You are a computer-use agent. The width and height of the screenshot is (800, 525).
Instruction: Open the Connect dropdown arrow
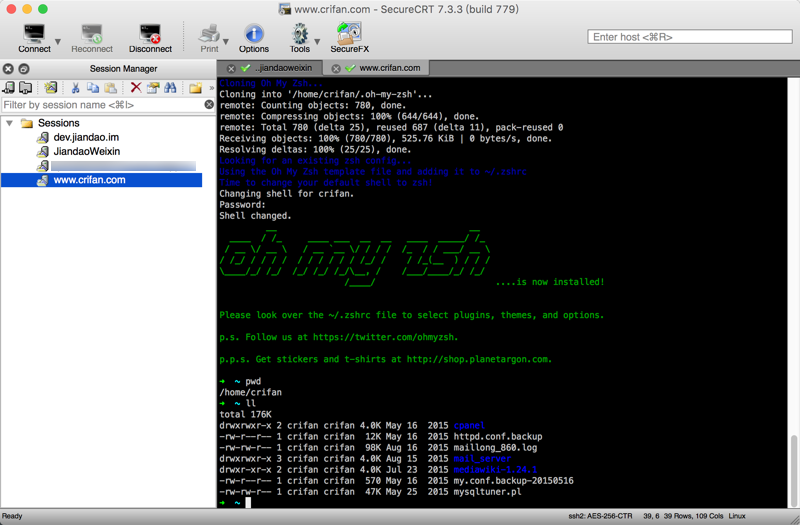[58, 41]
